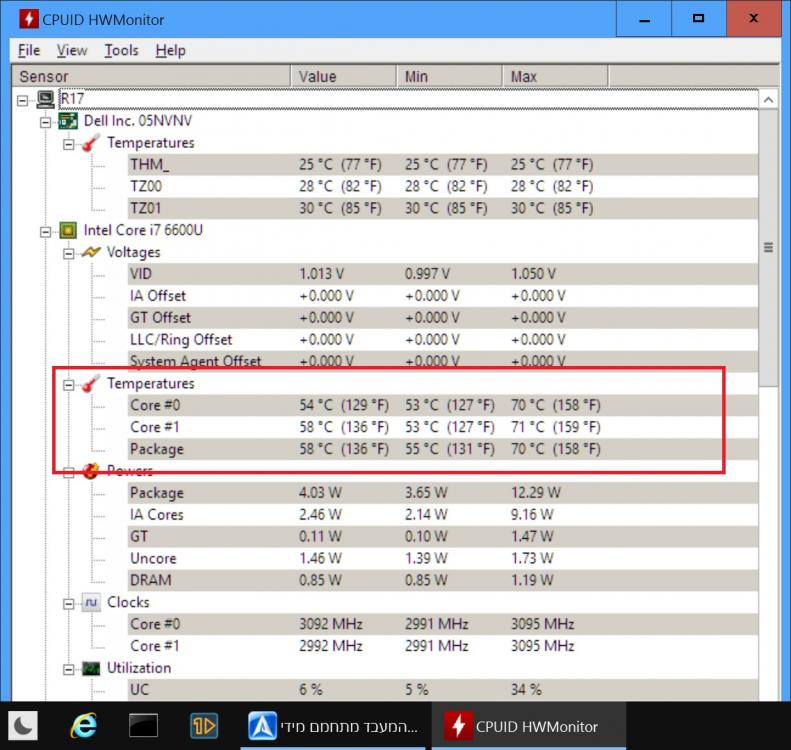Select the THM_ temperature row
The image size is (791, 750).
click(442, 164)
